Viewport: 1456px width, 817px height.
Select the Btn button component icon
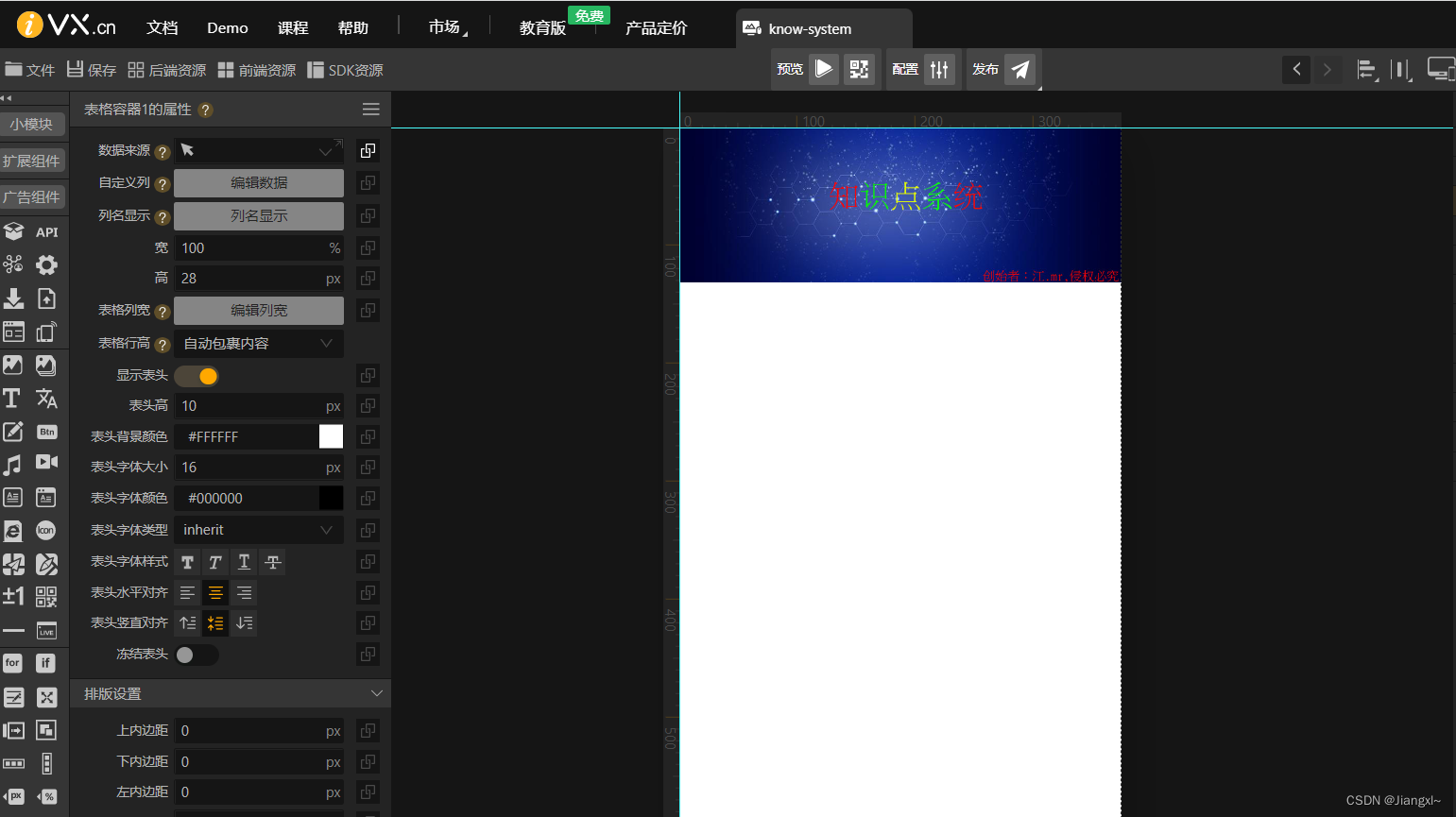click(46, 432)
